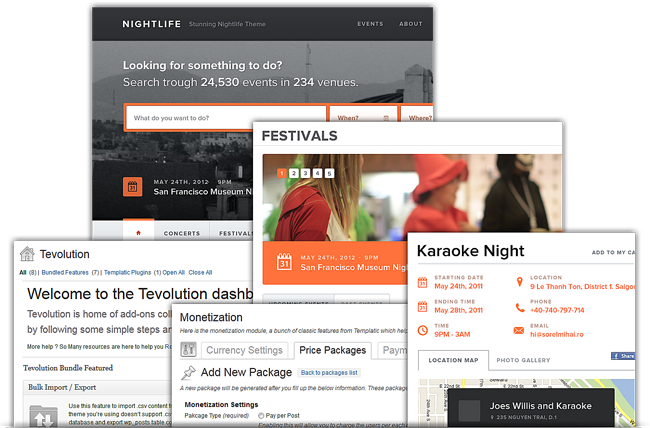Screen dimensions: 650x428
Task: Filter by Templatic Plugins
Action: point(128,272)
